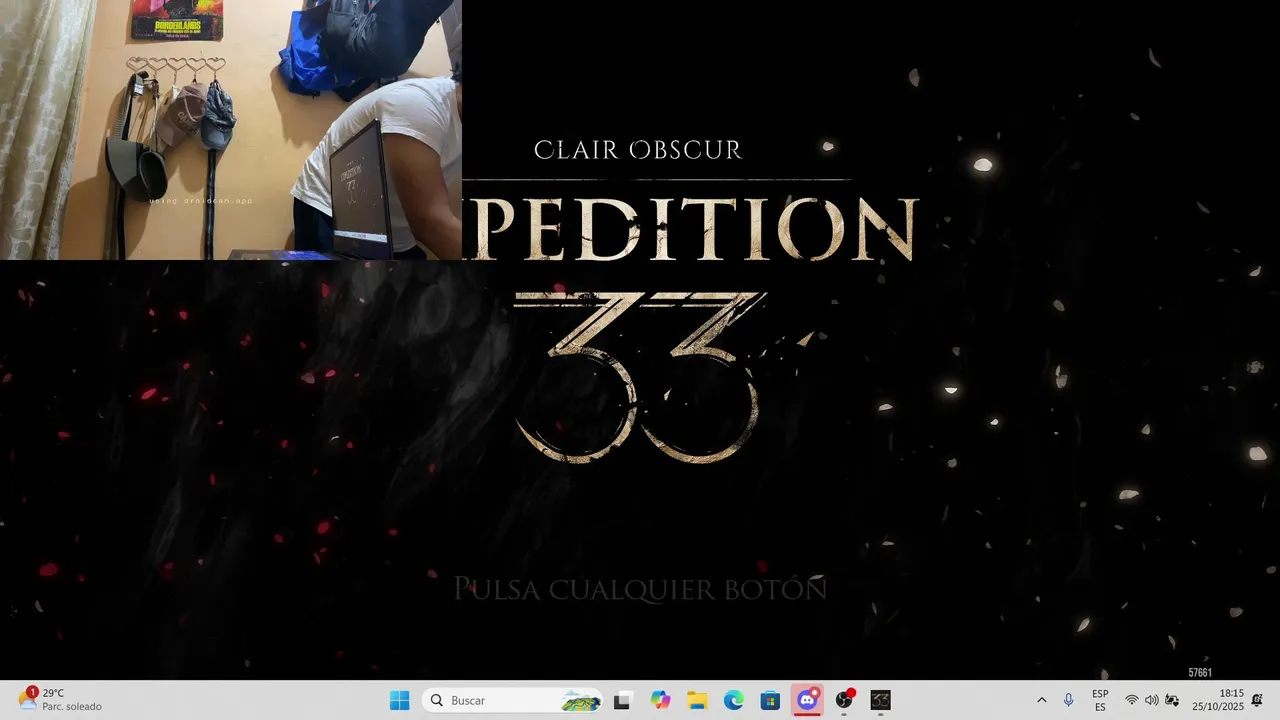Expand the hidden system tray icons
This screenshot has height=720, width=1280.
1041,700
